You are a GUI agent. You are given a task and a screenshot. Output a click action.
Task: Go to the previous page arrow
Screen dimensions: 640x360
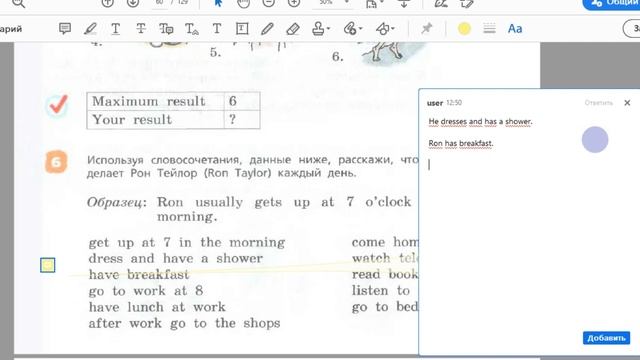pos(107,3)
